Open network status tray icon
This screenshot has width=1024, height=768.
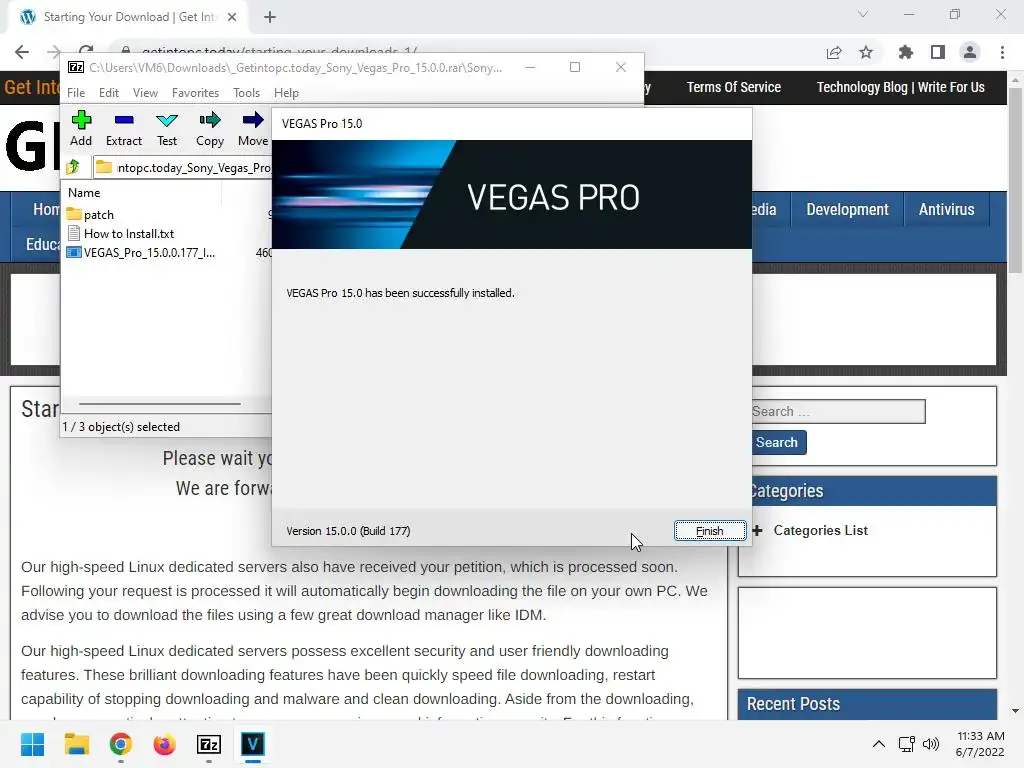[906, 744]
